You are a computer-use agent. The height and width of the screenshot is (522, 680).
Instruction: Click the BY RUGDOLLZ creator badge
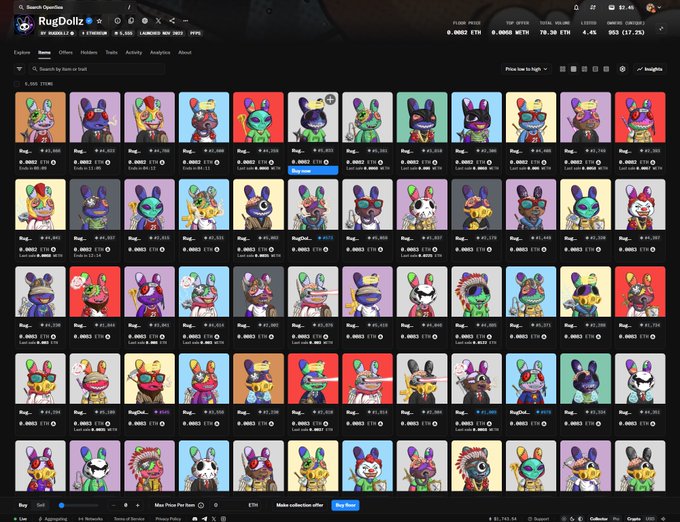[57, 33]
